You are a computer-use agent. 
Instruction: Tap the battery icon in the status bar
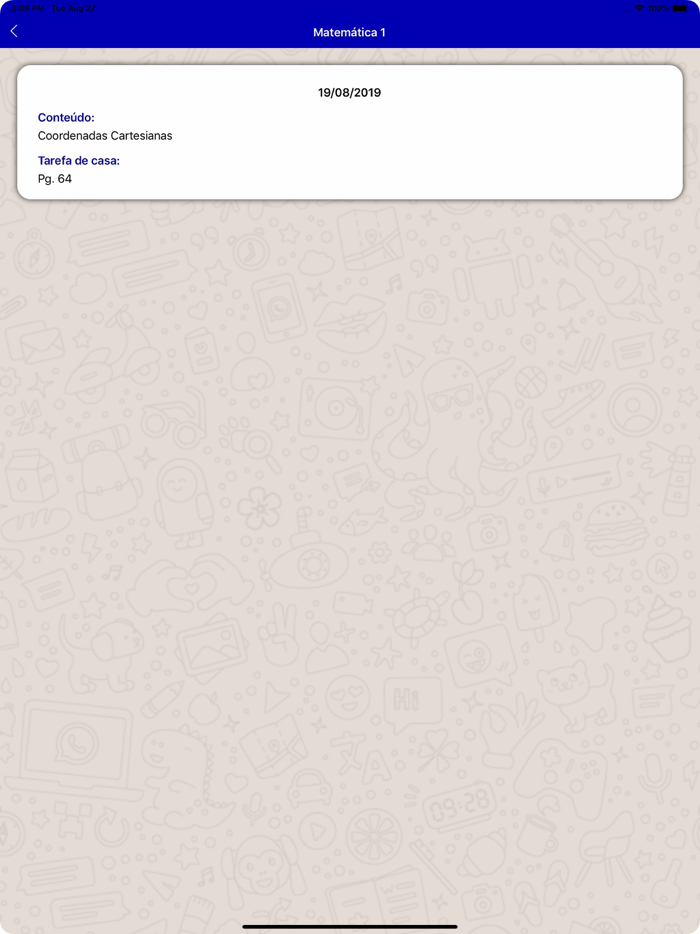(x=681, y=8)
